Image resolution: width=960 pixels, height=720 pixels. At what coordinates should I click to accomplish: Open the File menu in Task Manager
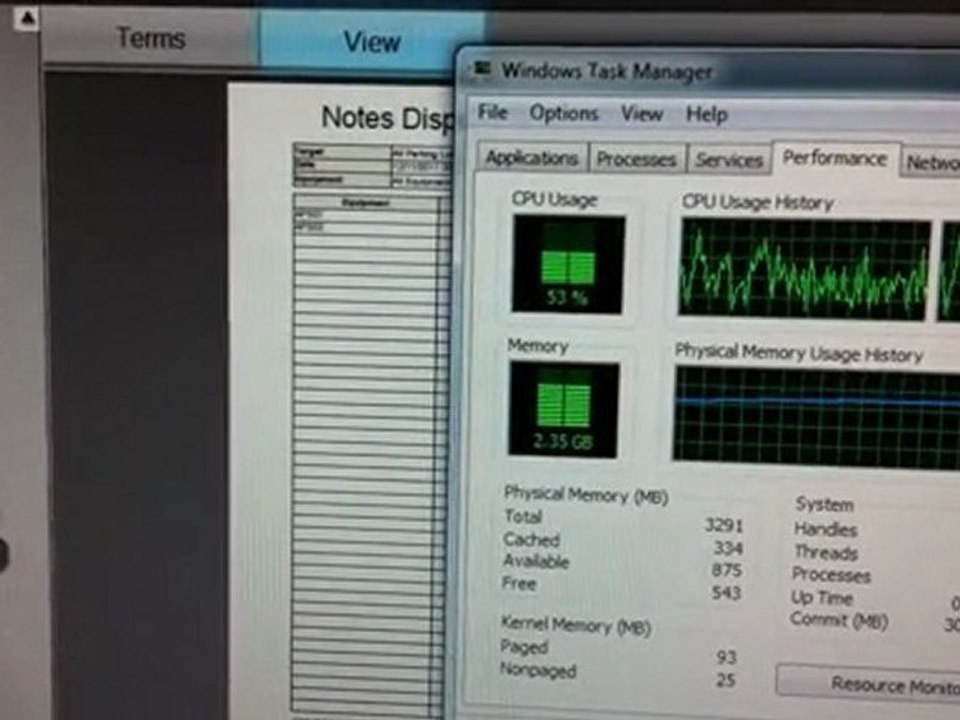point(492,112)
